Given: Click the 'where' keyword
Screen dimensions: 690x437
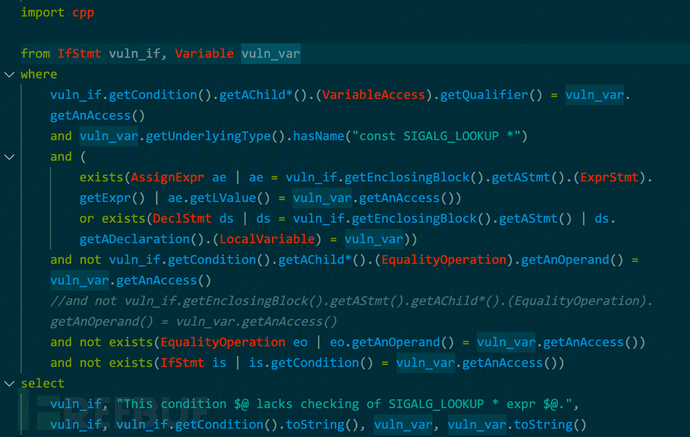Looking at the screenshot, I should (x=39, y=74).
